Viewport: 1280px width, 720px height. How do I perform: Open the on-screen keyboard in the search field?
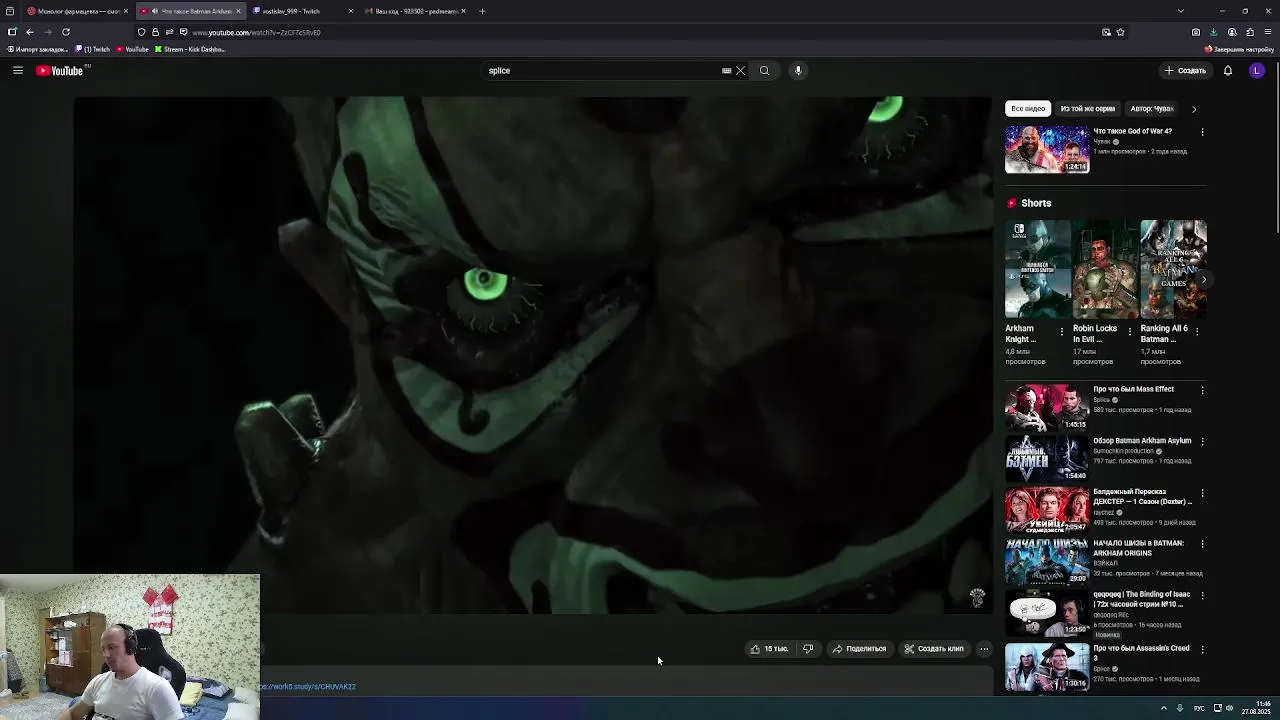pos(726,70)
